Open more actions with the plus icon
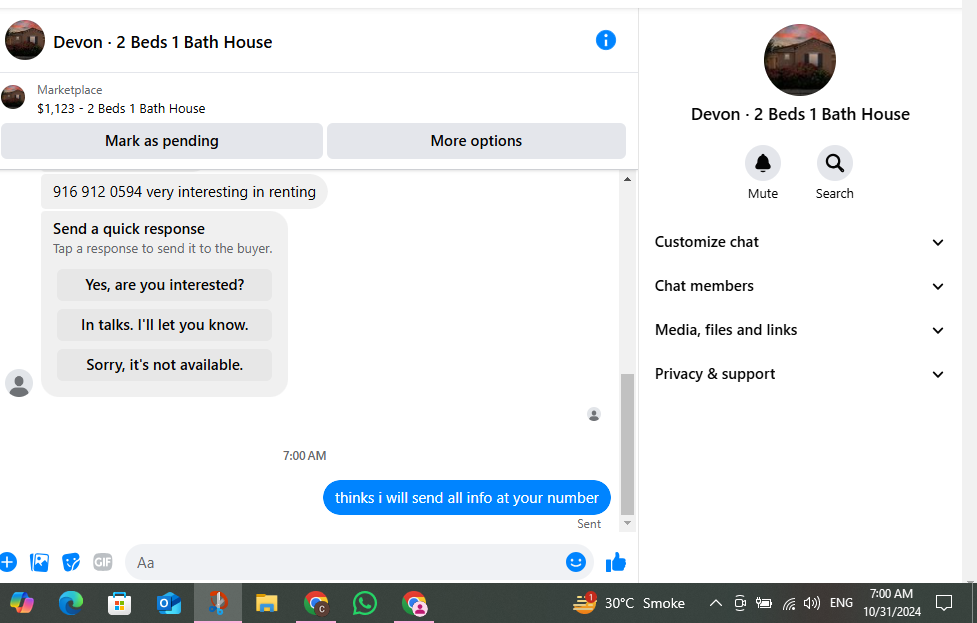Viewport: 977px width, 623px height. pyautogui.click(x=7, y=563)
